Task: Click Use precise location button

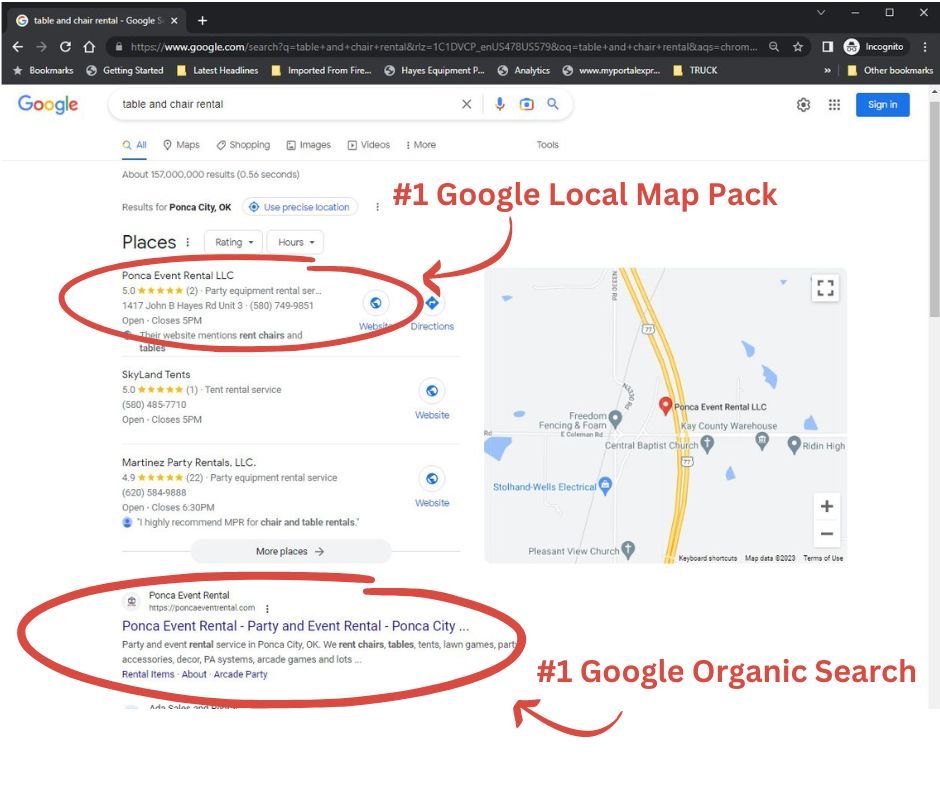Action: click(300, 207)
